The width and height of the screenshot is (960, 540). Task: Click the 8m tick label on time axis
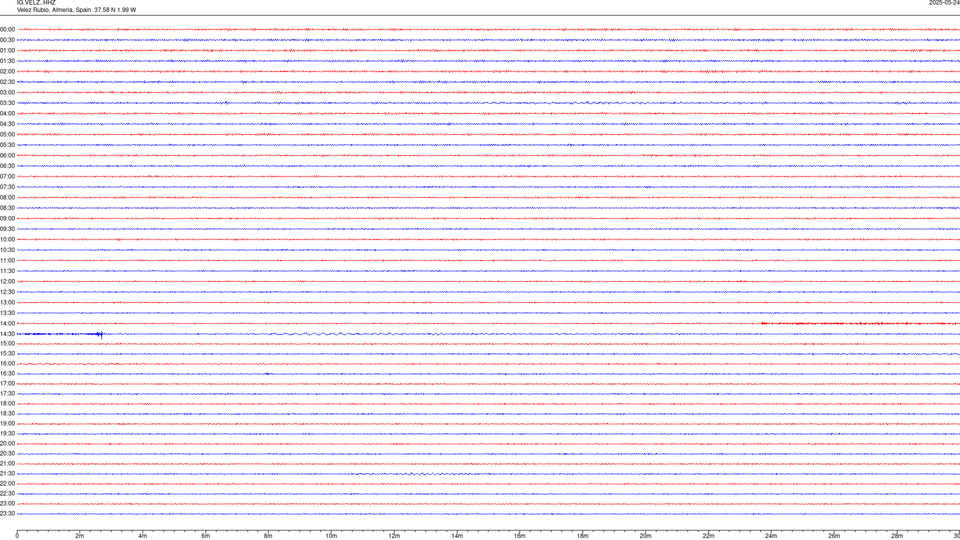point(268,536)
